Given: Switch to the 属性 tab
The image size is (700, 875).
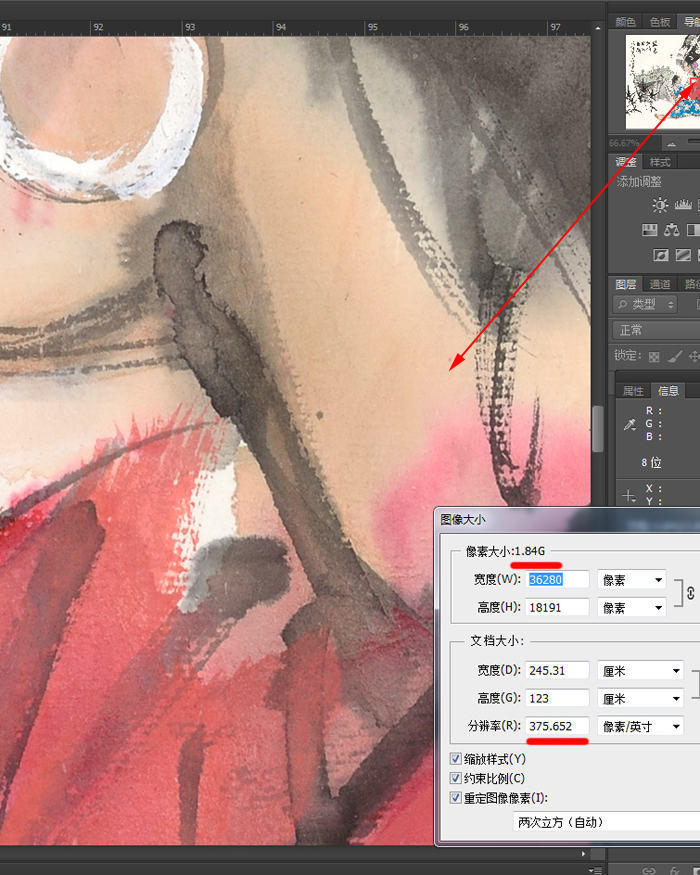Looking at the screenshot, I should (633, 391).
